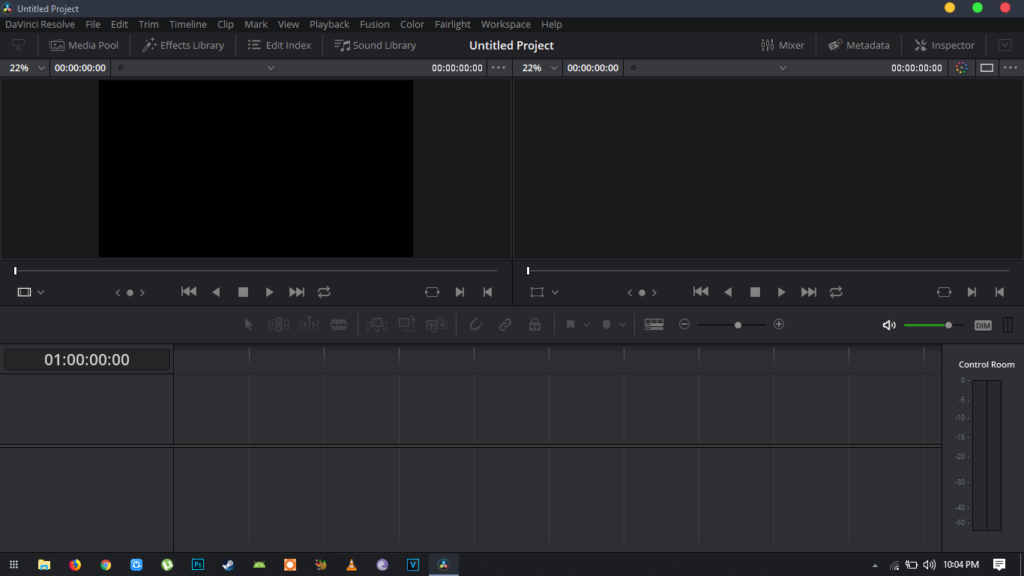The image size is (1024, 576).
Task: Click the timeline zoom-out minus icon
Action: coord(684,325)
